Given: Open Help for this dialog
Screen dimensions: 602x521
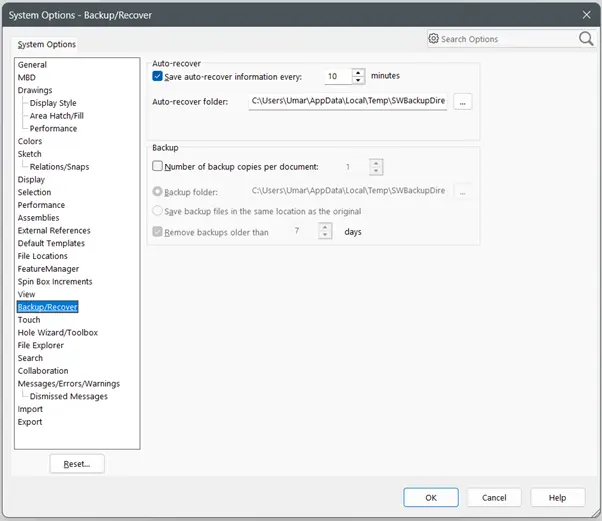Looking at the screenshot, I should click(557, 498).
